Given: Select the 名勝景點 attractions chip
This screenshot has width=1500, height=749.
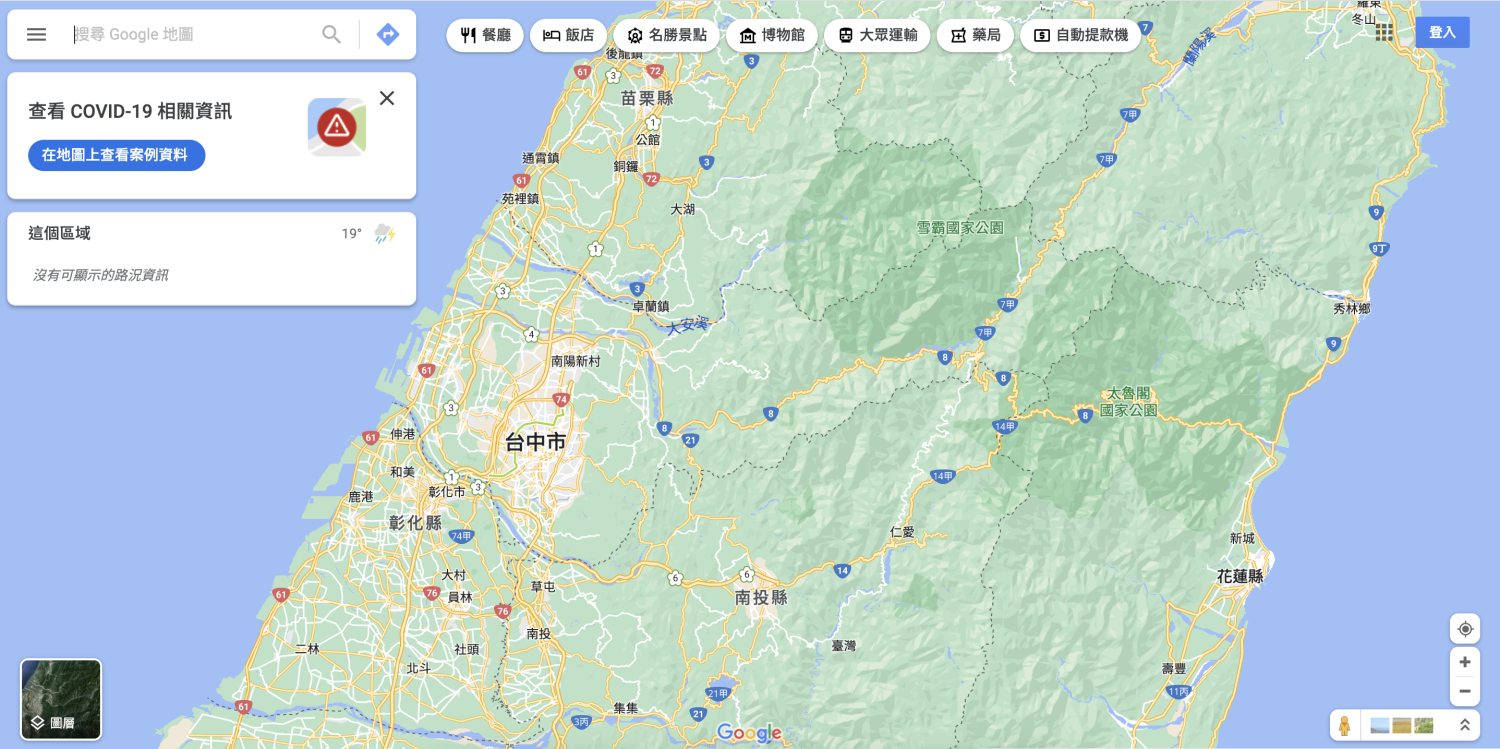Looking at the screenshot, I should point(666,35).
